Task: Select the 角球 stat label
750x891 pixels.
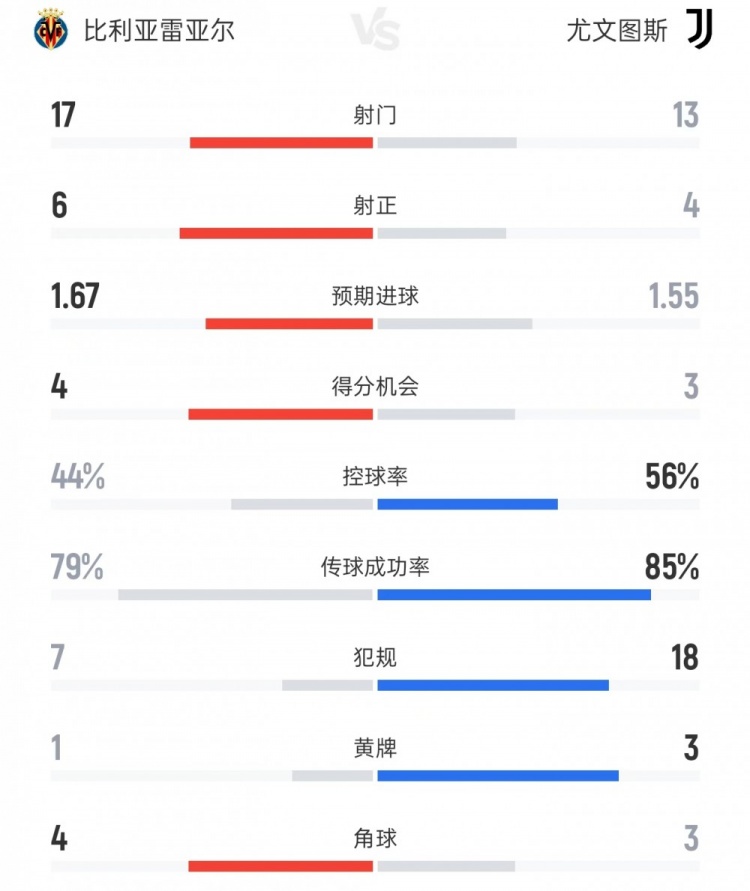Action: (375, 838)
